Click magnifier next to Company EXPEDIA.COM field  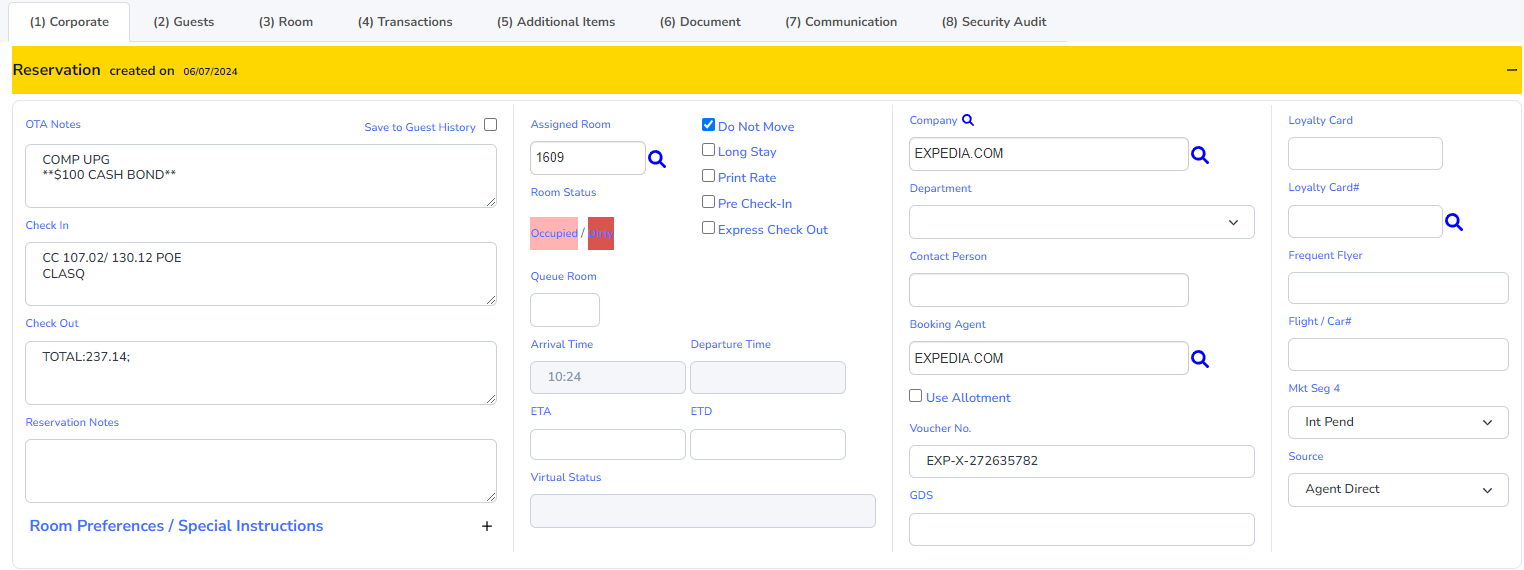tap(1200, 155)
